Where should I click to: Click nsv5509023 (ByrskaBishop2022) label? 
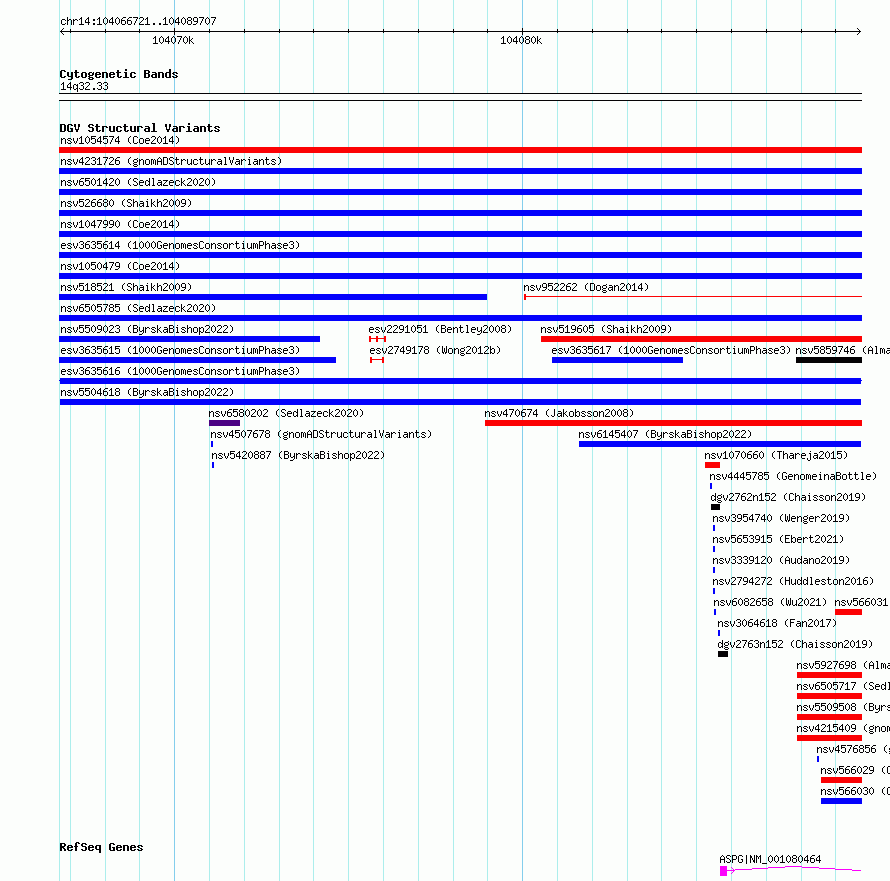[147, 329]
